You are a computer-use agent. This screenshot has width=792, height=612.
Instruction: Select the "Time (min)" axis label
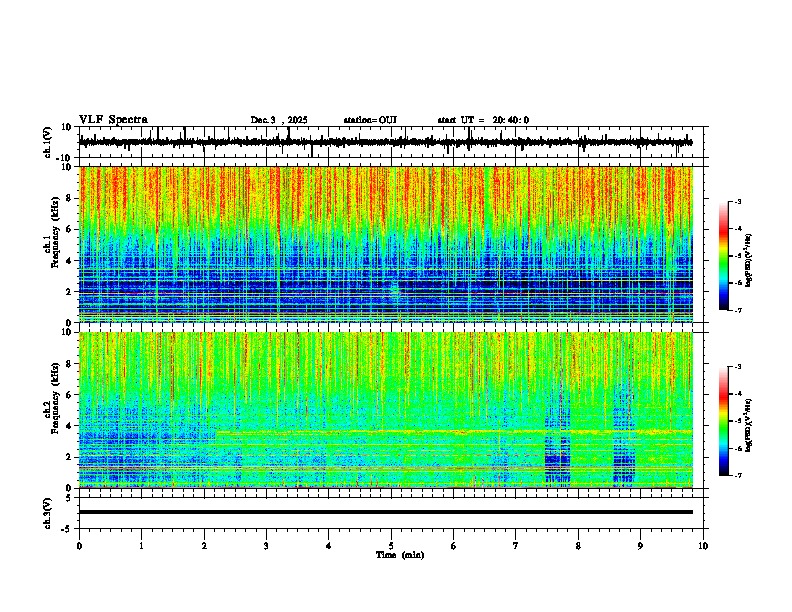400,555
